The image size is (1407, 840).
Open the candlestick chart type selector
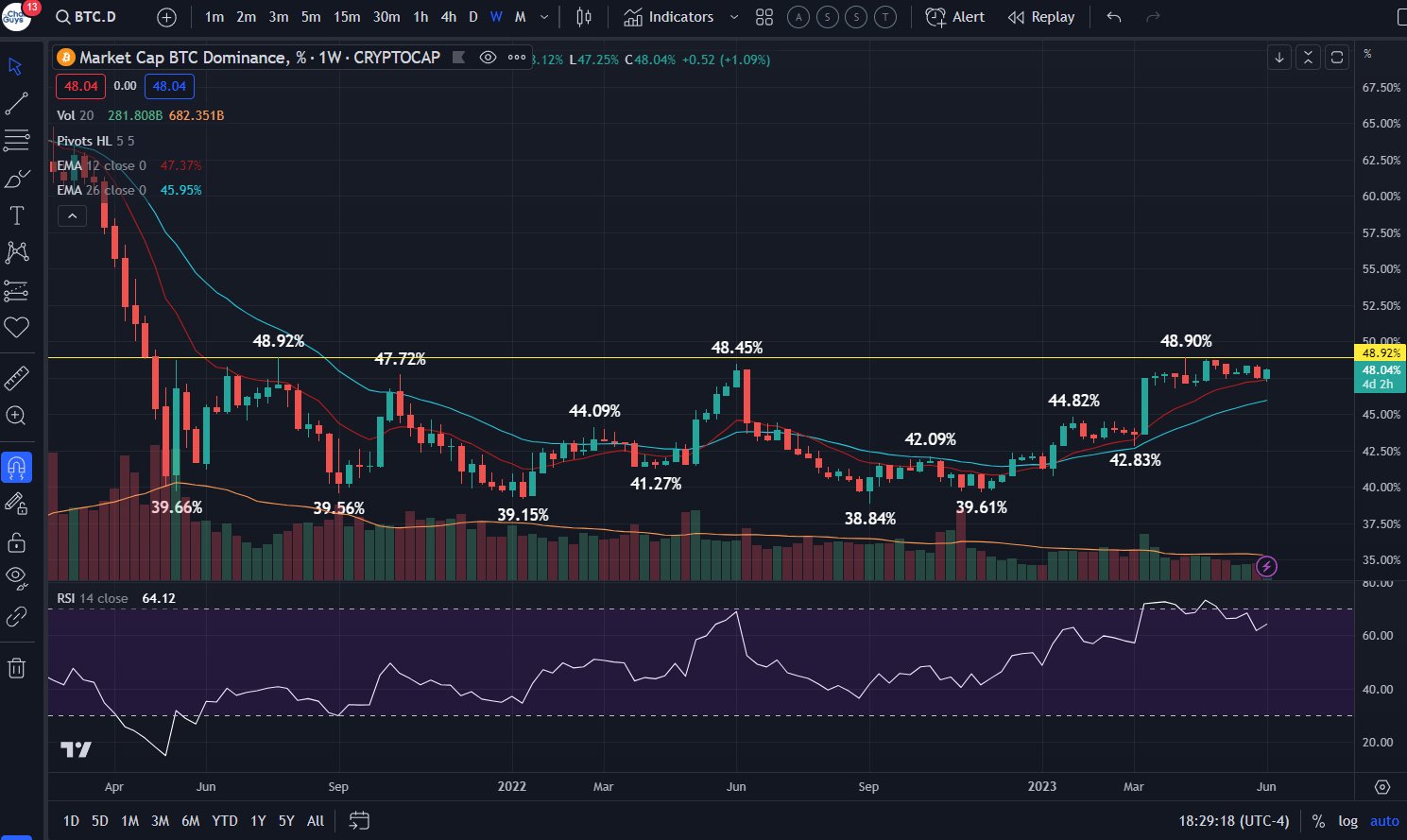pos(584,17)
